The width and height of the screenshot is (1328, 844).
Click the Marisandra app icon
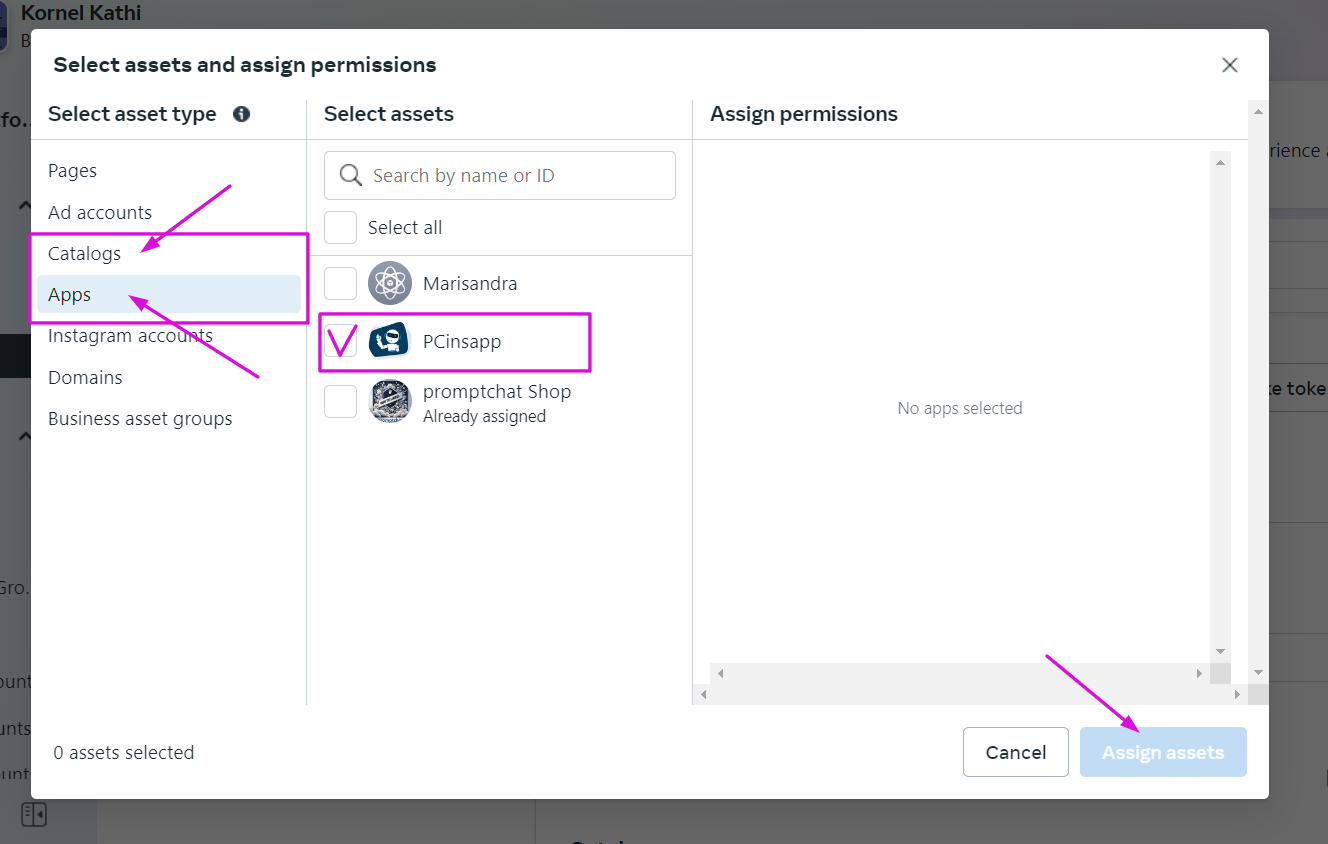[389, 283]
